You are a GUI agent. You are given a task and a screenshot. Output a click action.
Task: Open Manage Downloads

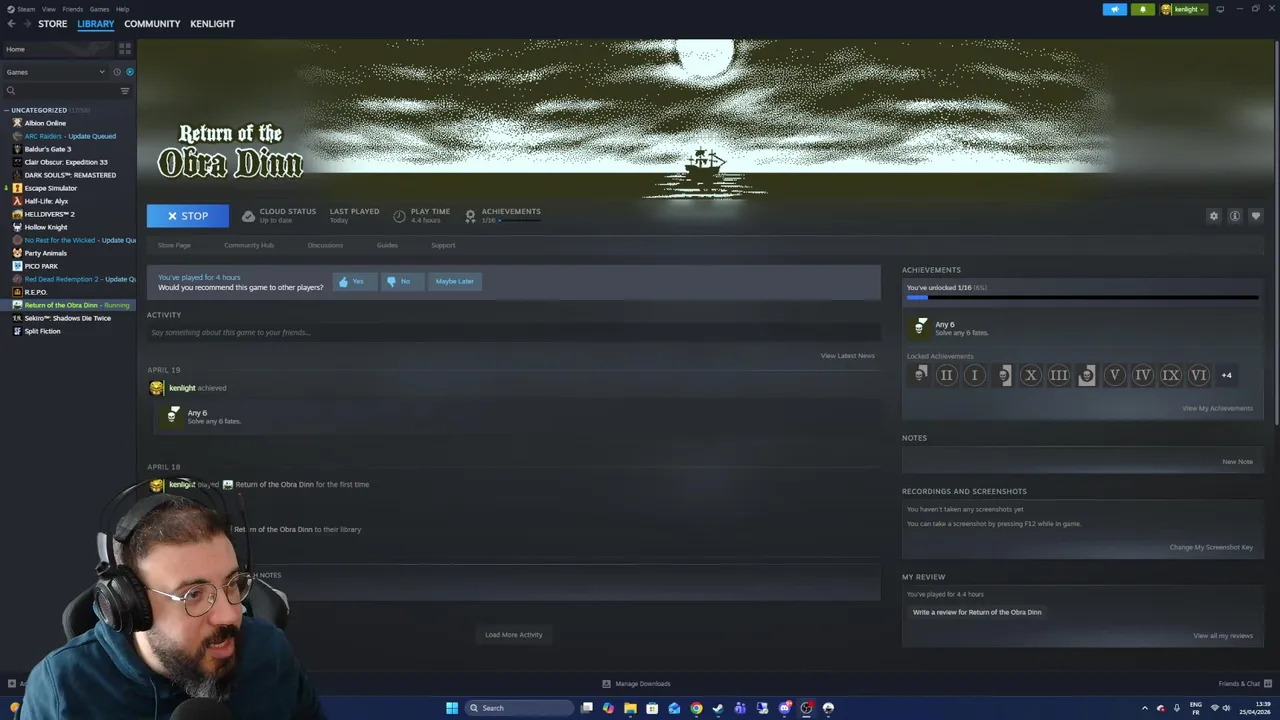tap(636, 684)
